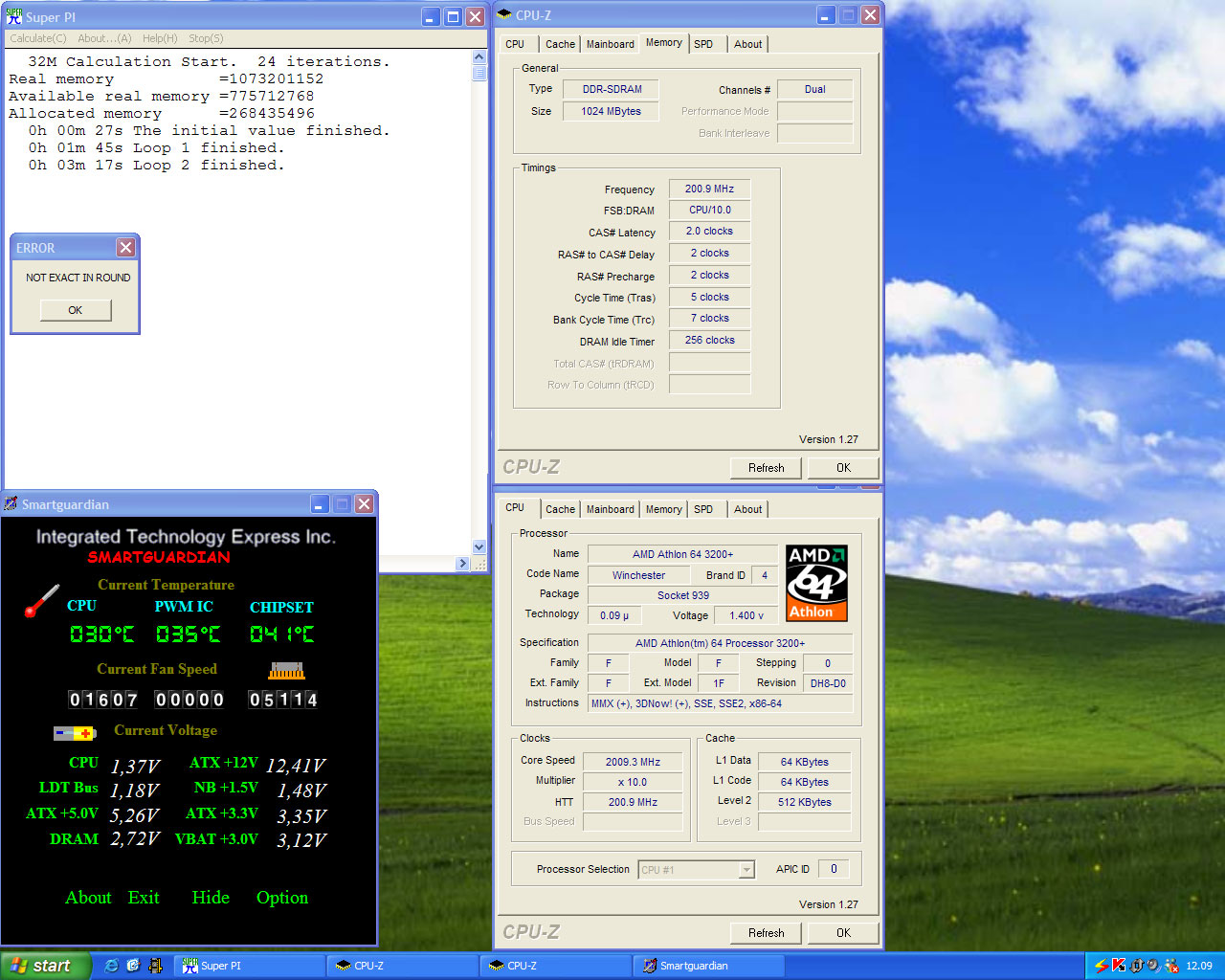This screenshot has width=1225, height=980.
Task: Open the CPU tab in upper CPU-Z window
Action: (515, 44)
